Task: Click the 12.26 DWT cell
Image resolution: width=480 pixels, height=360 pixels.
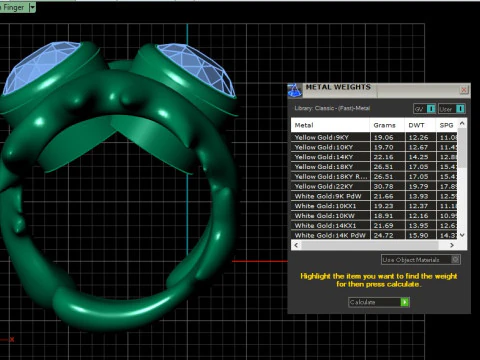Action: [x=421, y=137]
